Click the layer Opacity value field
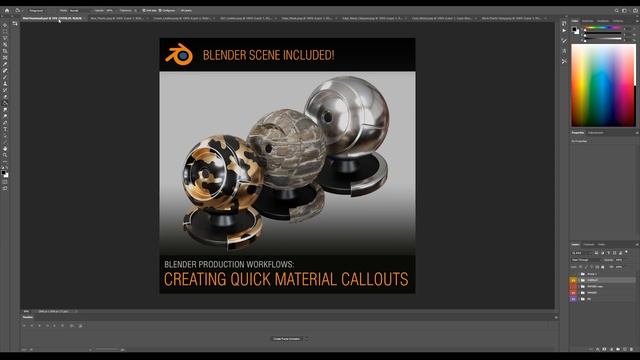640x360 pixels. tap(619, 260)
